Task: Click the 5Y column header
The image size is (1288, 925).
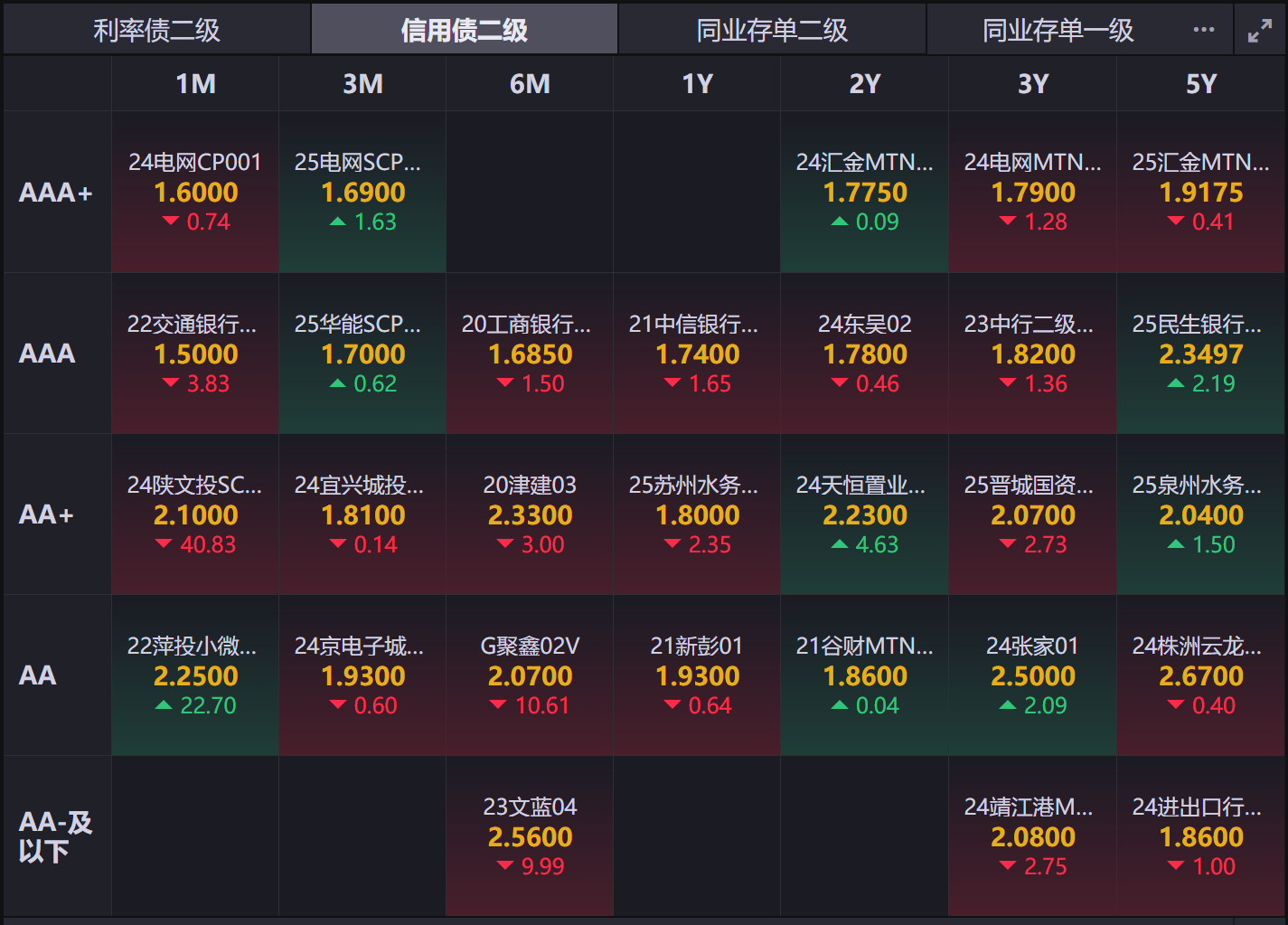Action: 1201,84
